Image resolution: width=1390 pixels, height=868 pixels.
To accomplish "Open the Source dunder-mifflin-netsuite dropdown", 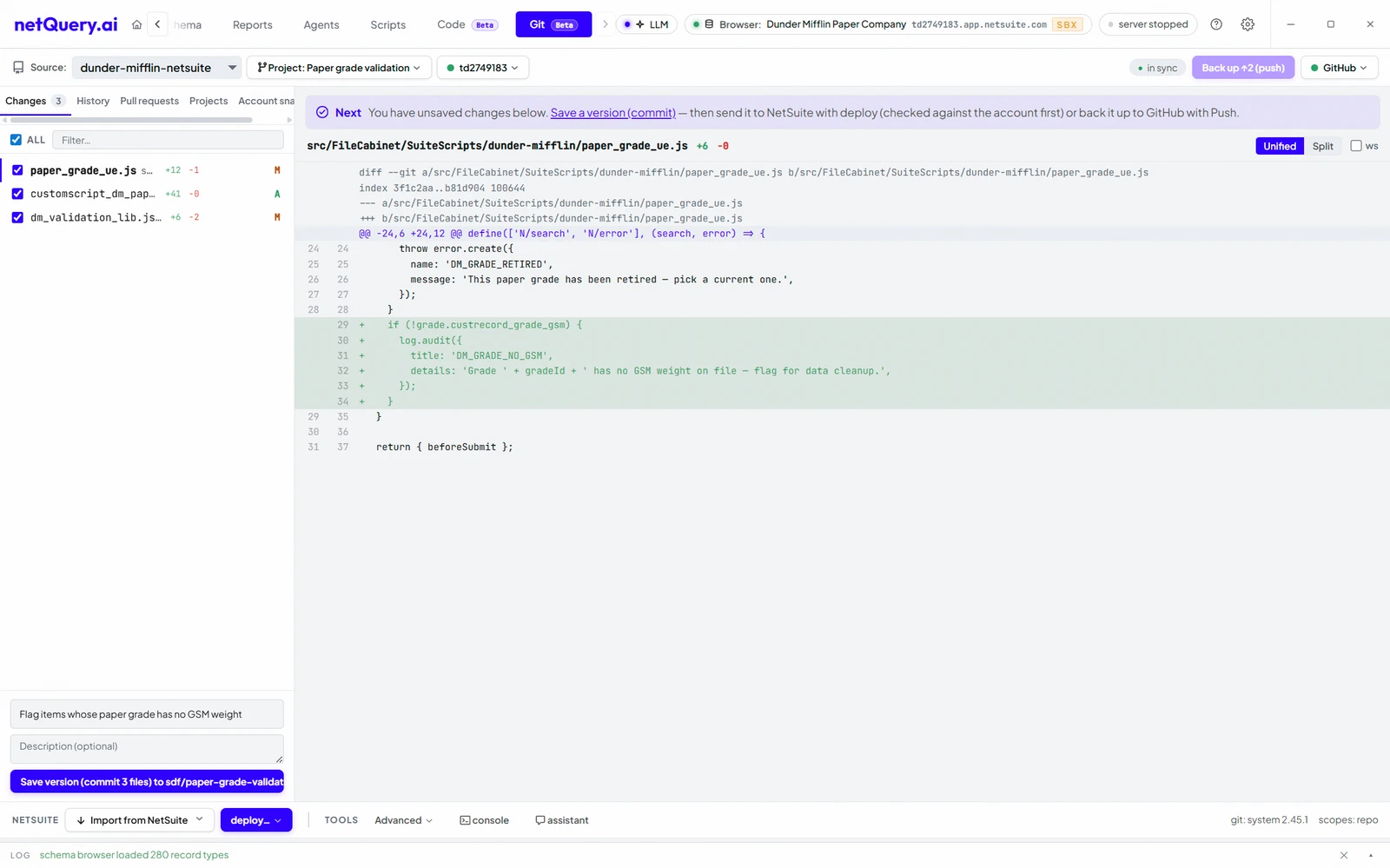I will pyautogui.click(x=157, y=68).
